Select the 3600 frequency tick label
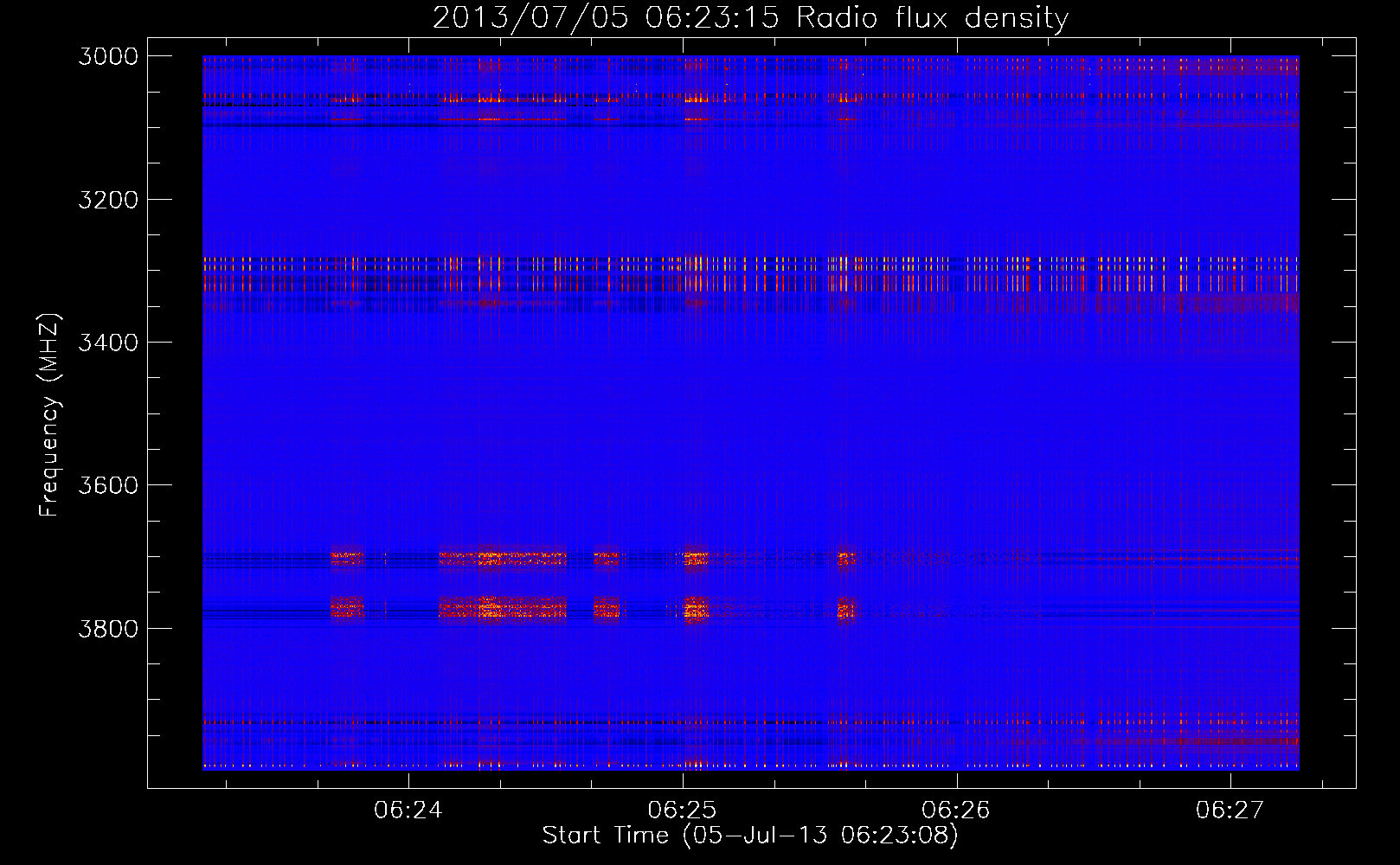Viewport: 1400px width, 865px height. (108, 485)
